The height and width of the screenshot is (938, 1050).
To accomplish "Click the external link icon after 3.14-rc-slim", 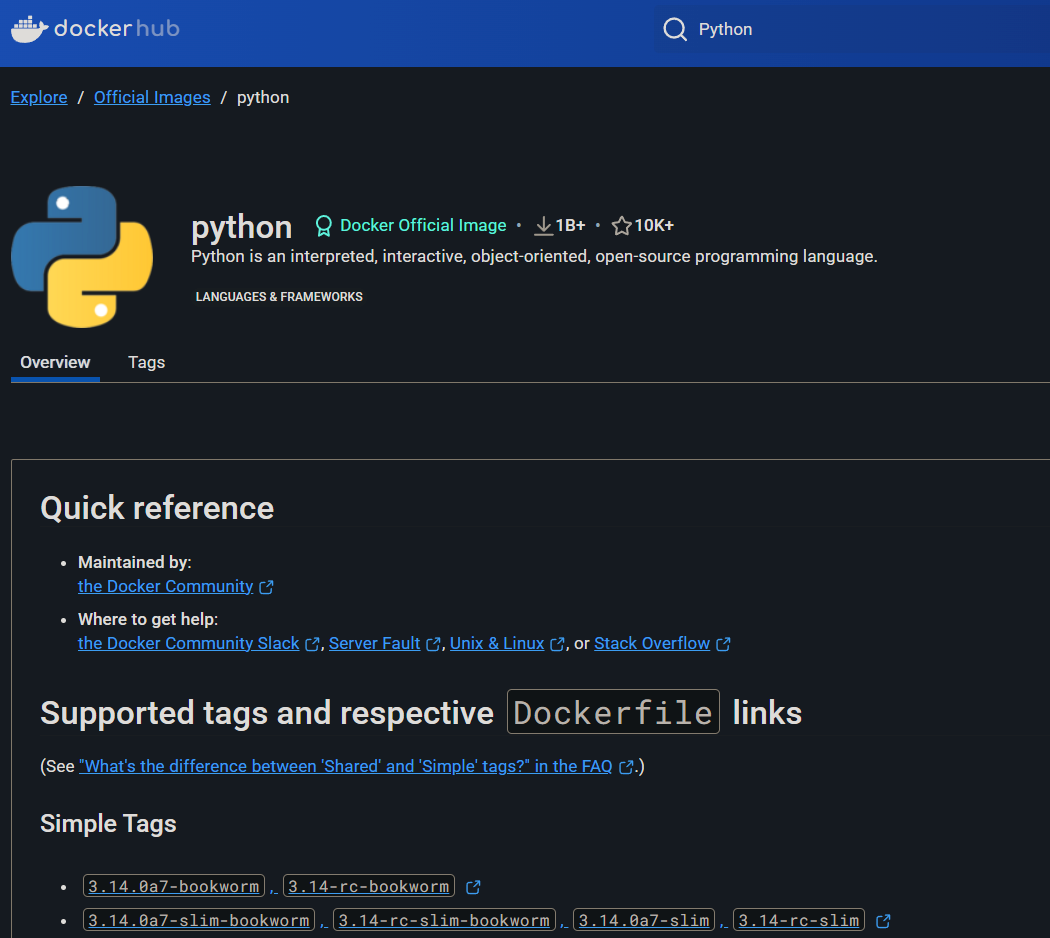I will coord(882,919).
